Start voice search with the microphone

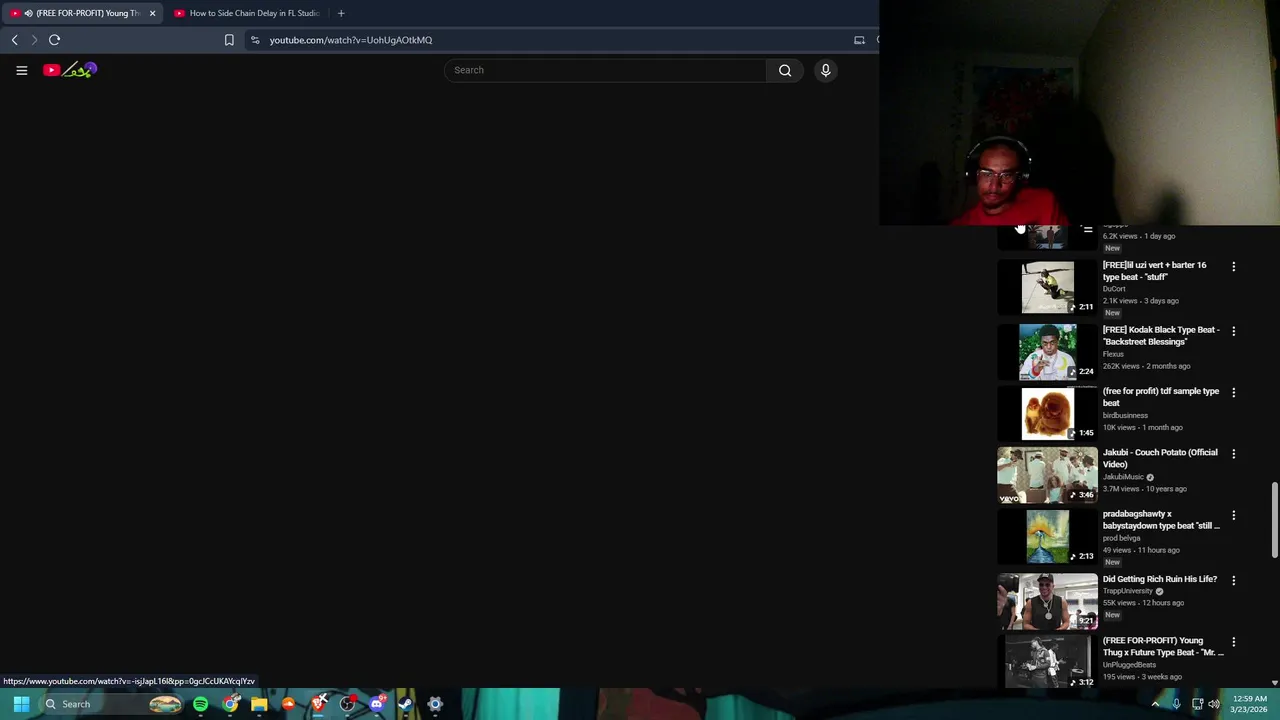[826, 70]
